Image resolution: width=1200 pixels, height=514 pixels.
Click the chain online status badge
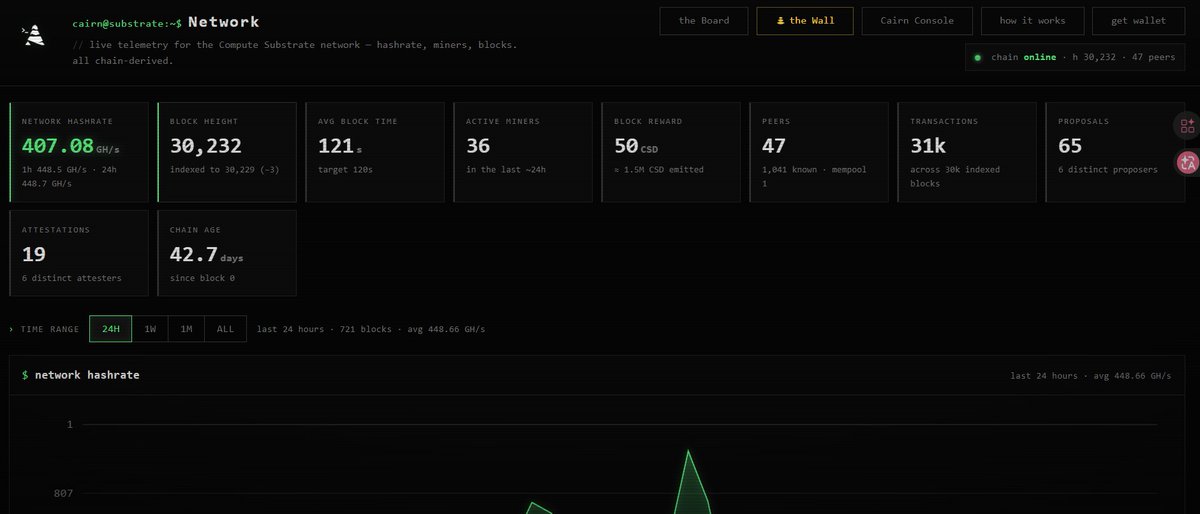[1073, 58]
